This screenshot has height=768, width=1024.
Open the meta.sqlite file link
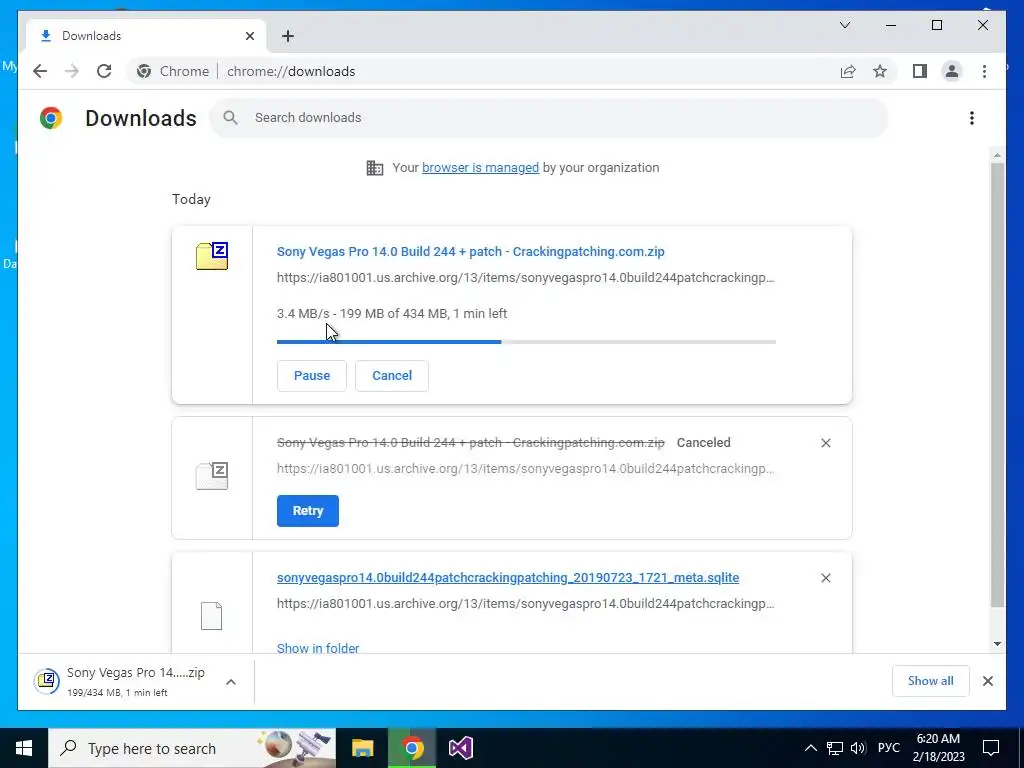pyautogui.click(x=507, y=578)
